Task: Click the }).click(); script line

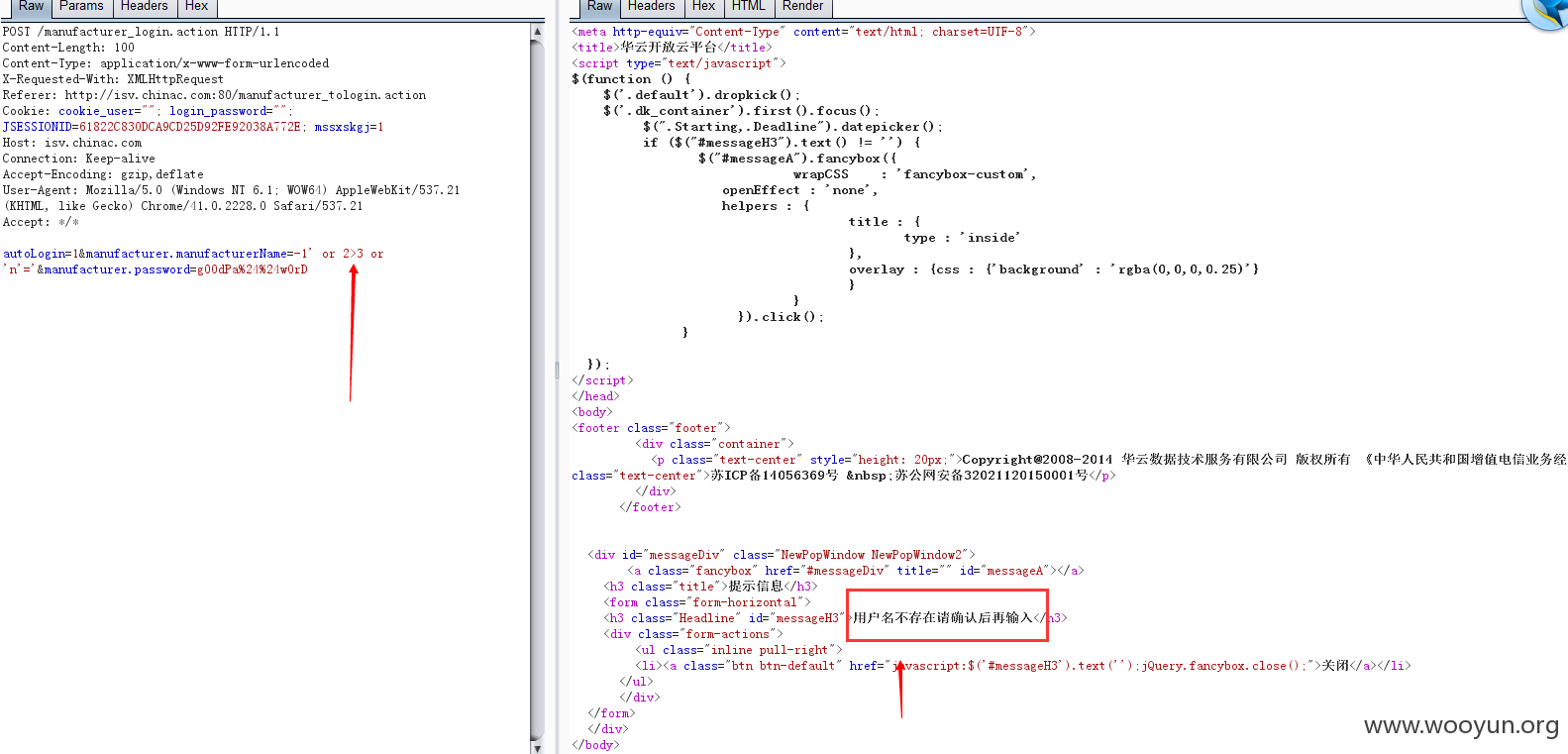Action: (x=781, y=317)
